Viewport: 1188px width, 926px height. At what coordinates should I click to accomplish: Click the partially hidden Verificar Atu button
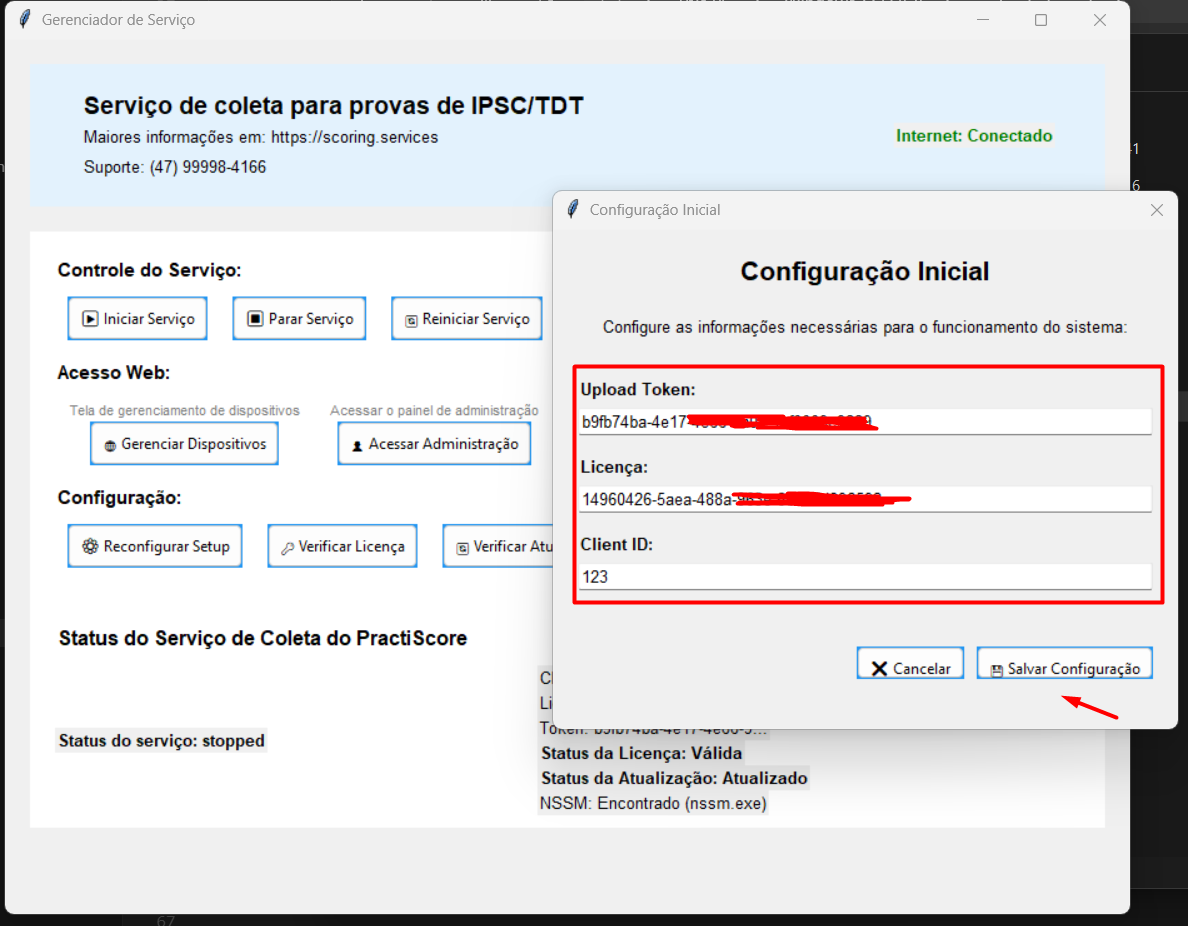[x=499, y=546]
